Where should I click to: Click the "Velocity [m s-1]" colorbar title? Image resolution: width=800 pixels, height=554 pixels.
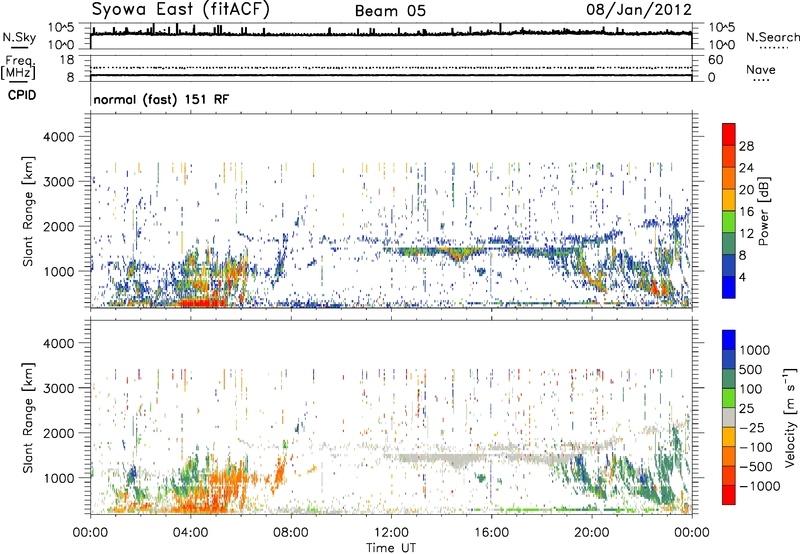point(790,418)
